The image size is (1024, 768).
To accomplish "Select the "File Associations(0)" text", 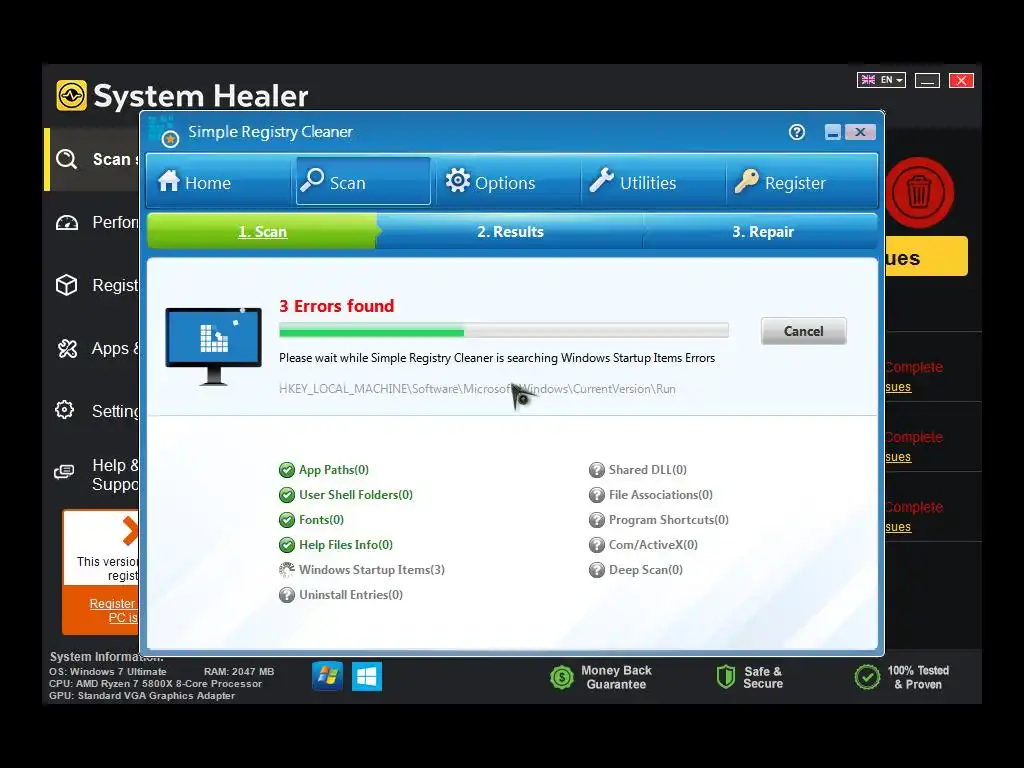I will 661,494.
